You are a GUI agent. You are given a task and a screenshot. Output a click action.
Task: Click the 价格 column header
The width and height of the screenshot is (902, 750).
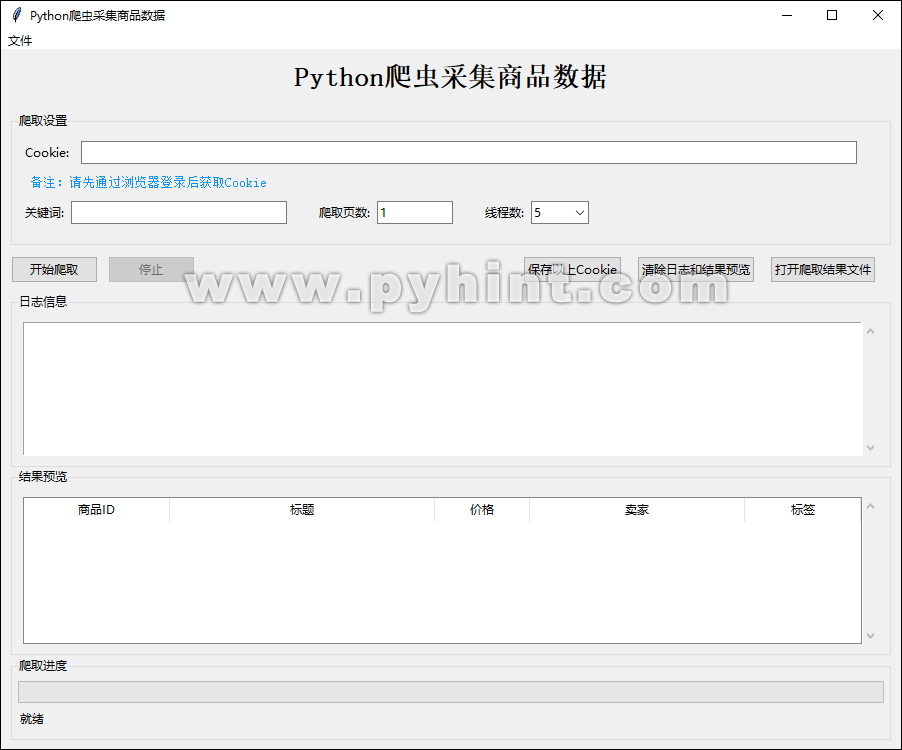pyautogui.click(x=483, y=509)
